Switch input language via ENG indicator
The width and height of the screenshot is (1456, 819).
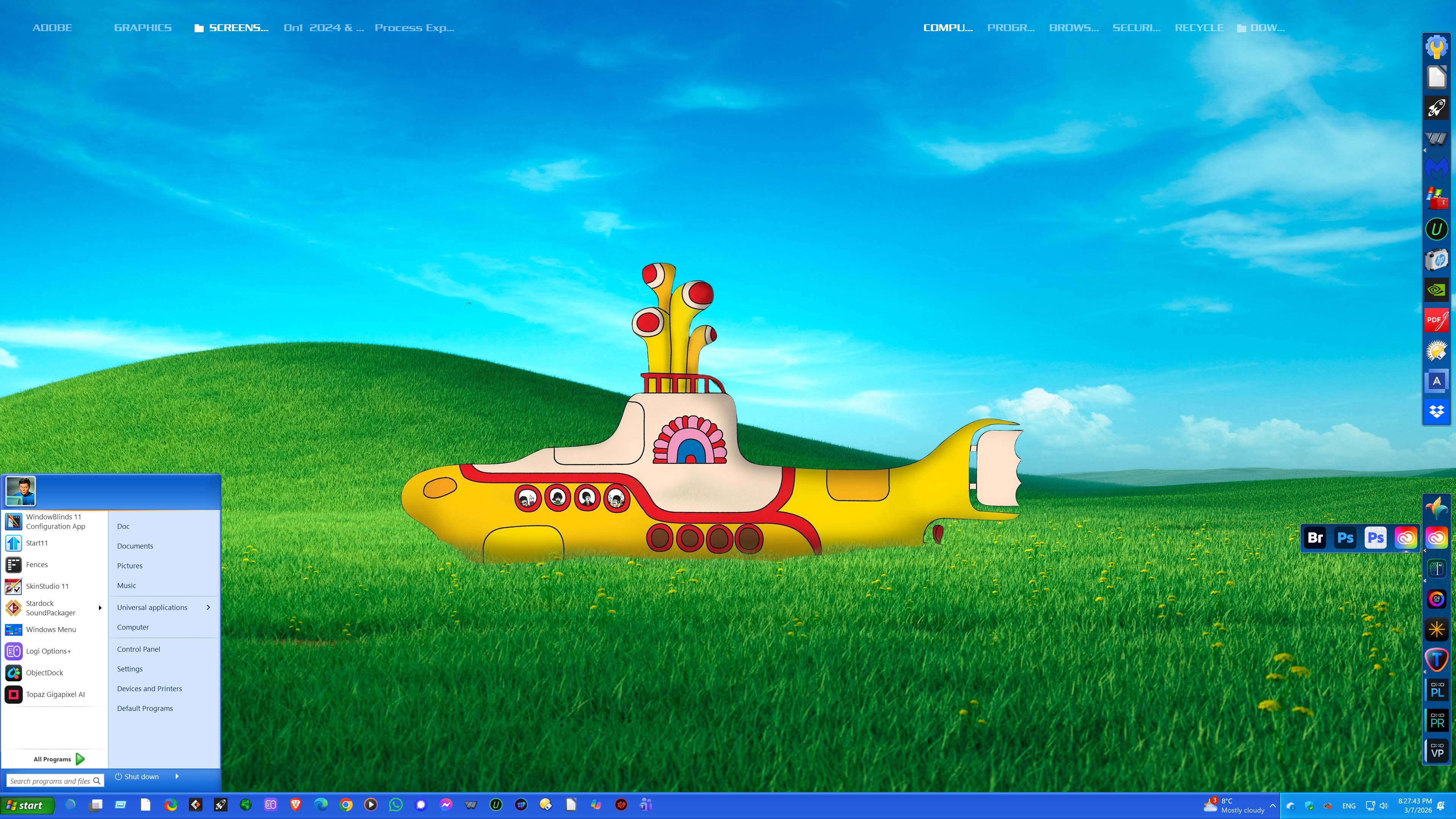point(1349,805)
